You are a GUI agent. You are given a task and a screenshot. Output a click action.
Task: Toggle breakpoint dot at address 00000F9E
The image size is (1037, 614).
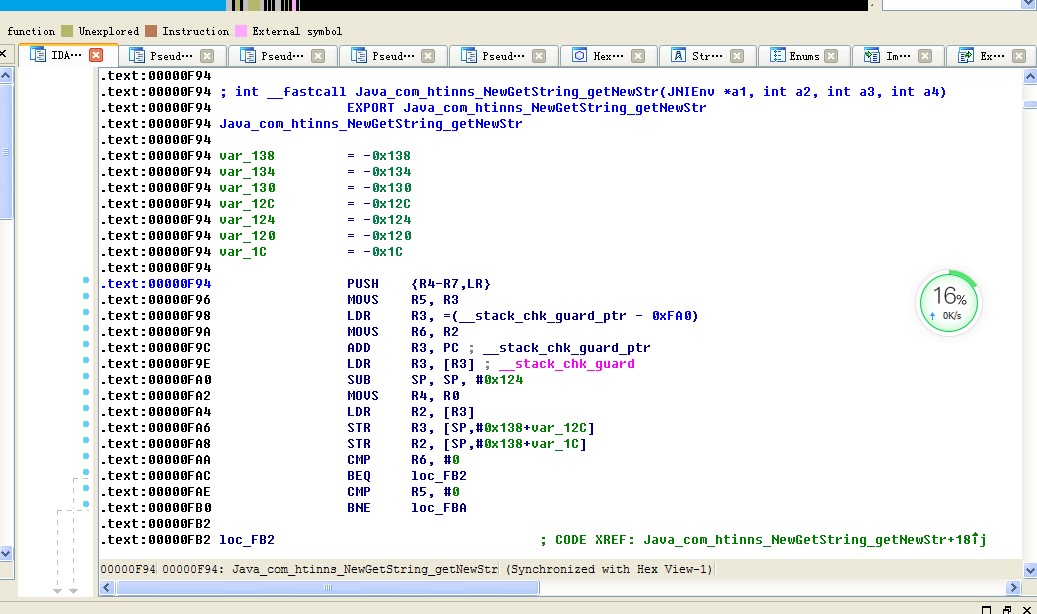click(x=86, y=360)
